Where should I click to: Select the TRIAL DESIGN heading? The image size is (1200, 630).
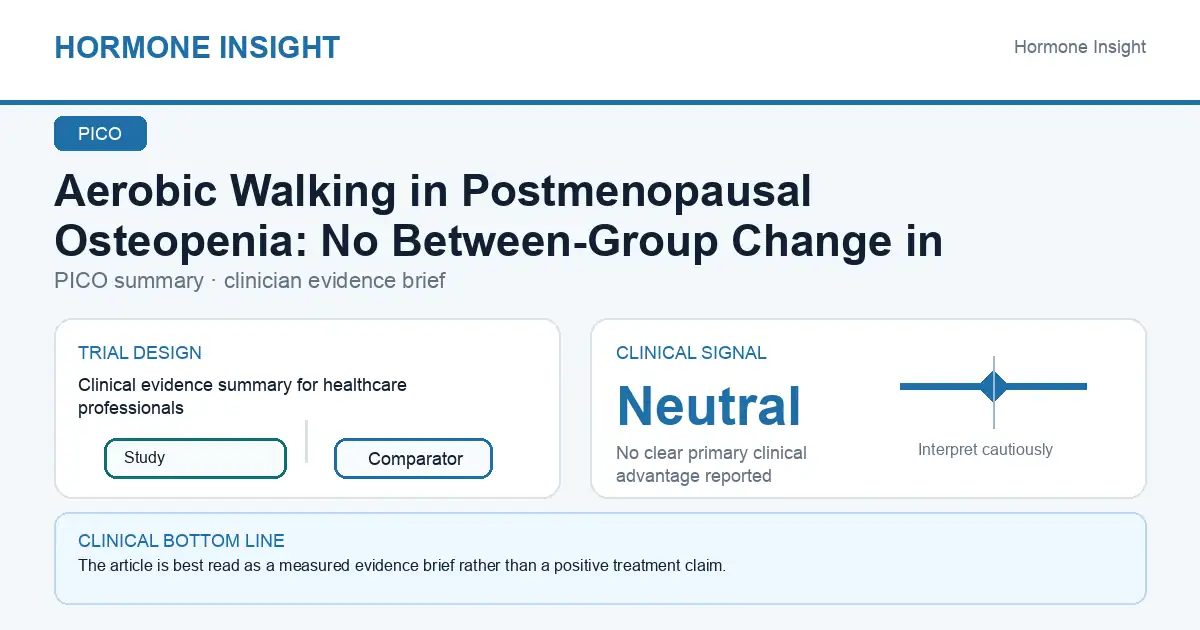tap(140, 353)
